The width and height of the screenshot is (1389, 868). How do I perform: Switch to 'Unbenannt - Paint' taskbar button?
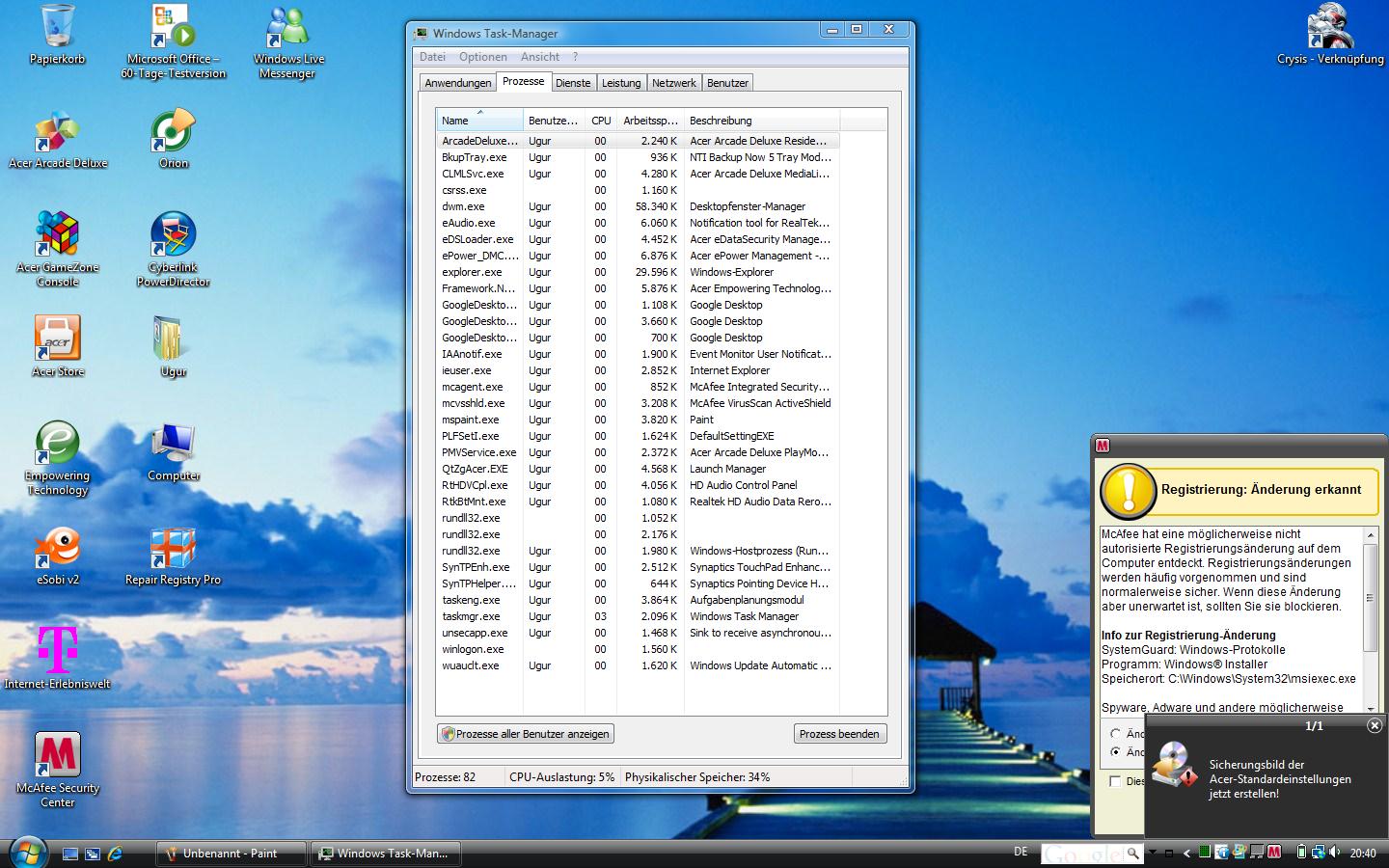click(231, 854)
